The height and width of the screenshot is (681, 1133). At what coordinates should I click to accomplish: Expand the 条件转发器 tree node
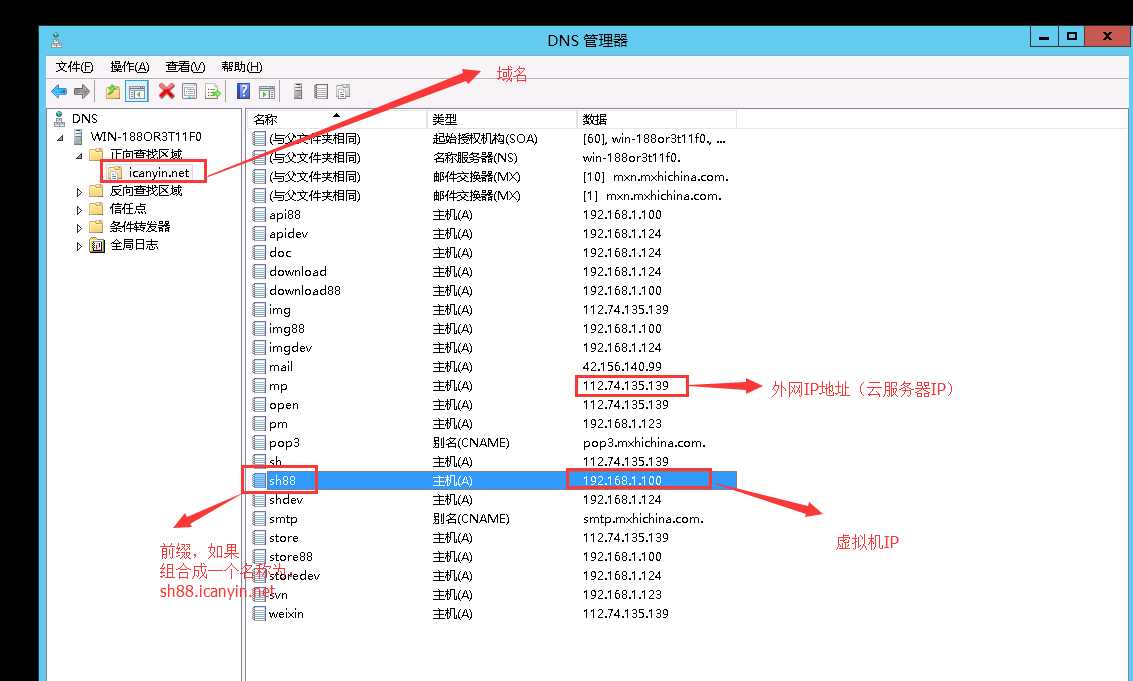(x=79, y=228)
